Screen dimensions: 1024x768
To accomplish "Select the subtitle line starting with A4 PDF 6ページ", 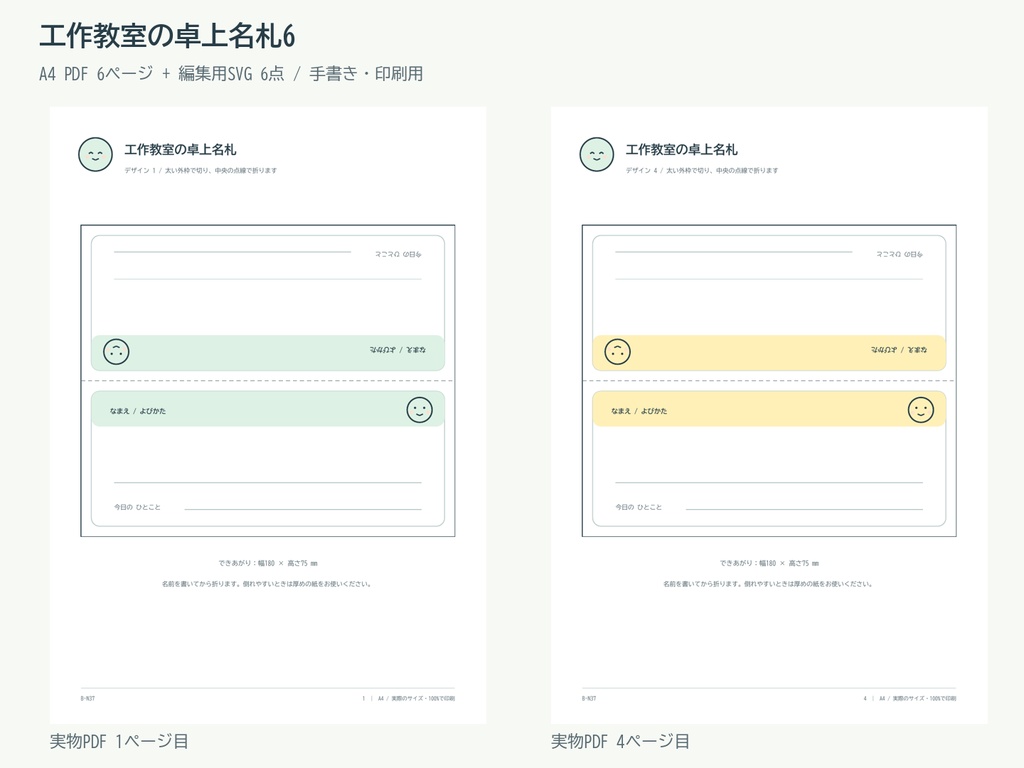I will pyautogui.click(x=231, y=74).
